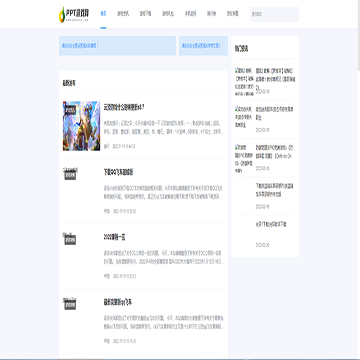
Task: Click the broken thumbnail beside the 2022 article
Action: point(70,238)
